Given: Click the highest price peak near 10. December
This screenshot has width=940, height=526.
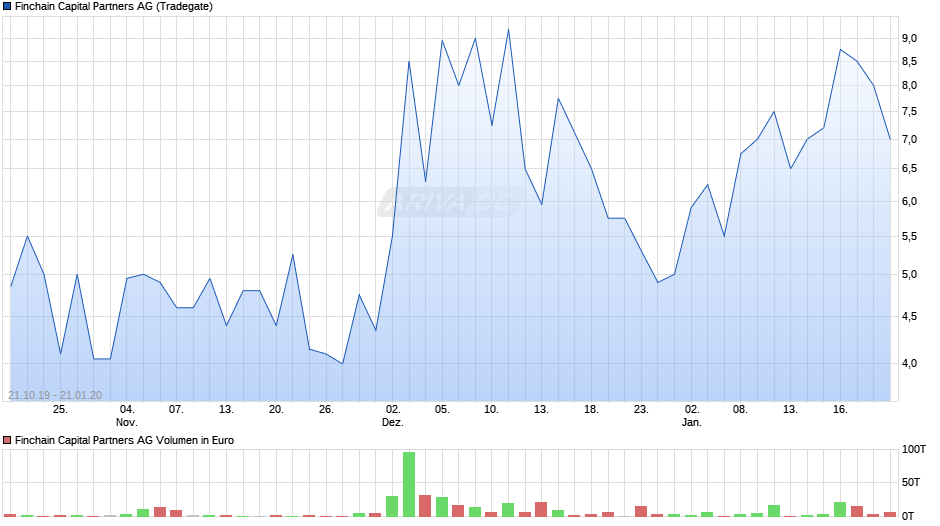Looking at the screenshot, I should [508, 29].
